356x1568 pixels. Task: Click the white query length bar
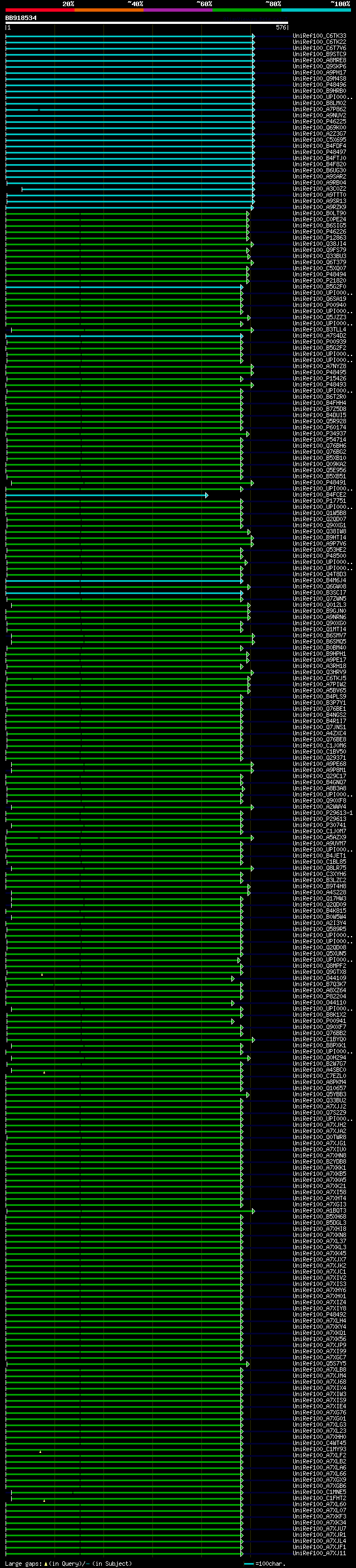tap(147, 23)
